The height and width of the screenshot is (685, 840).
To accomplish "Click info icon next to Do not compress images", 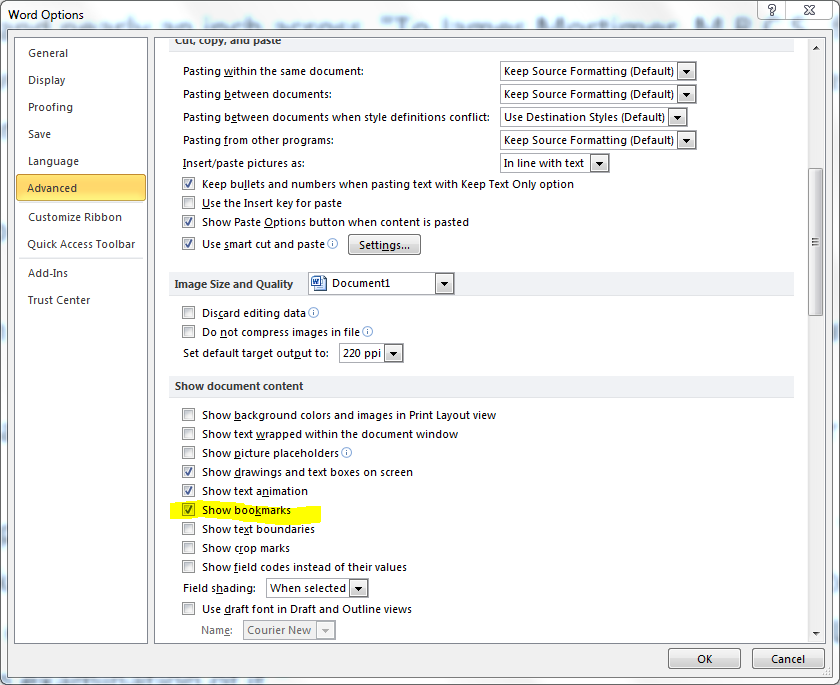I will click(368, 332).
